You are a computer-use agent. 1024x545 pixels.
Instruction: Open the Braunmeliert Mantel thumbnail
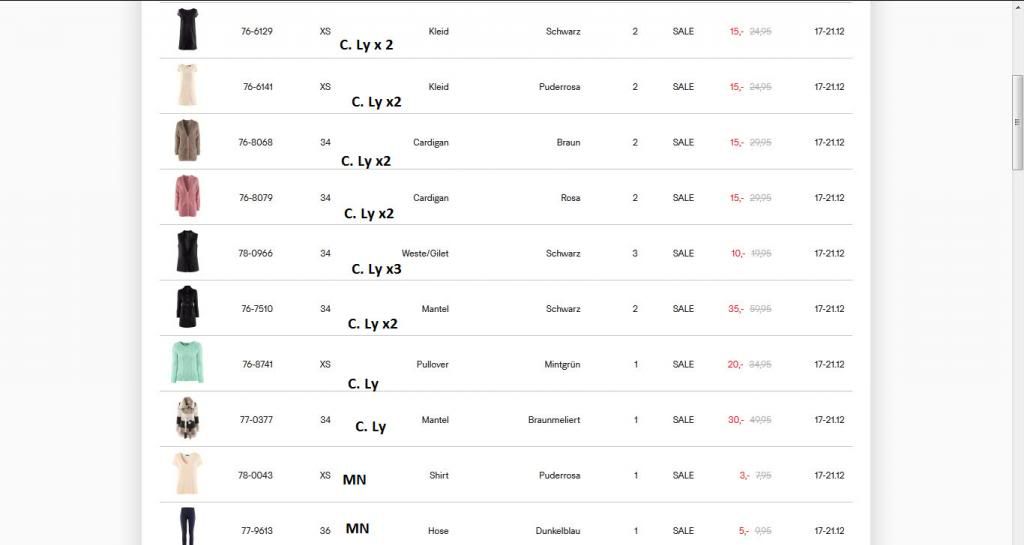[x=187, y=419]
